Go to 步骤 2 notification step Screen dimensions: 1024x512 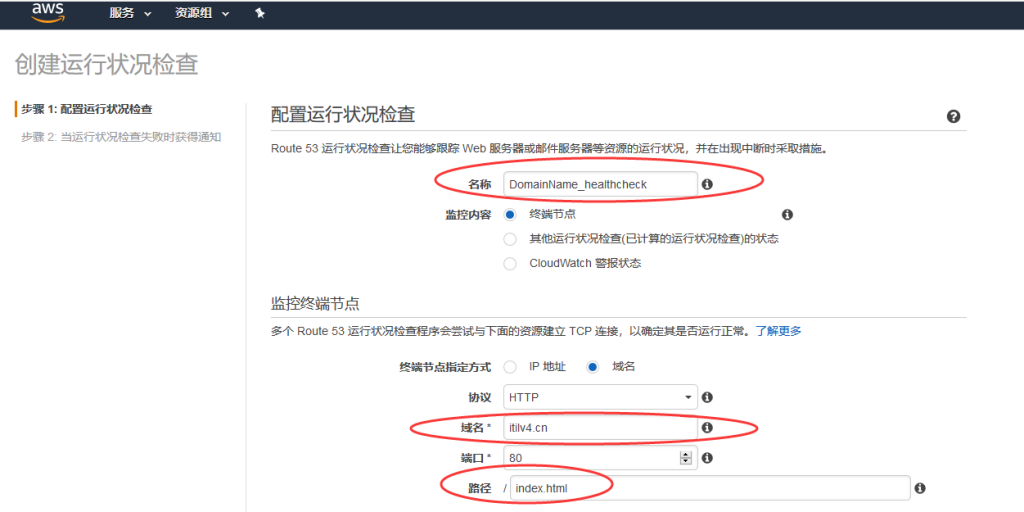(121, 137)
